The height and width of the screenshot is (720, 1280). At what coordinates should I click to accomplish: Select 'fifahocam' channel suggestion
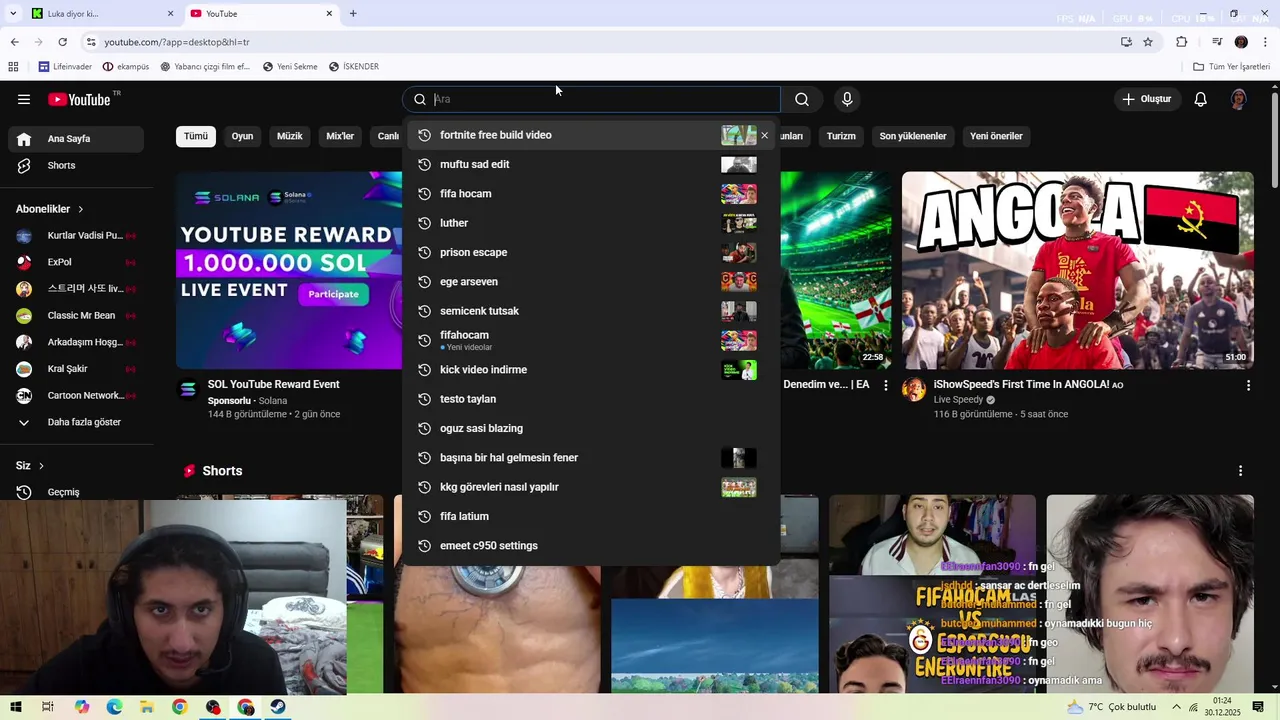coord(590,340)
